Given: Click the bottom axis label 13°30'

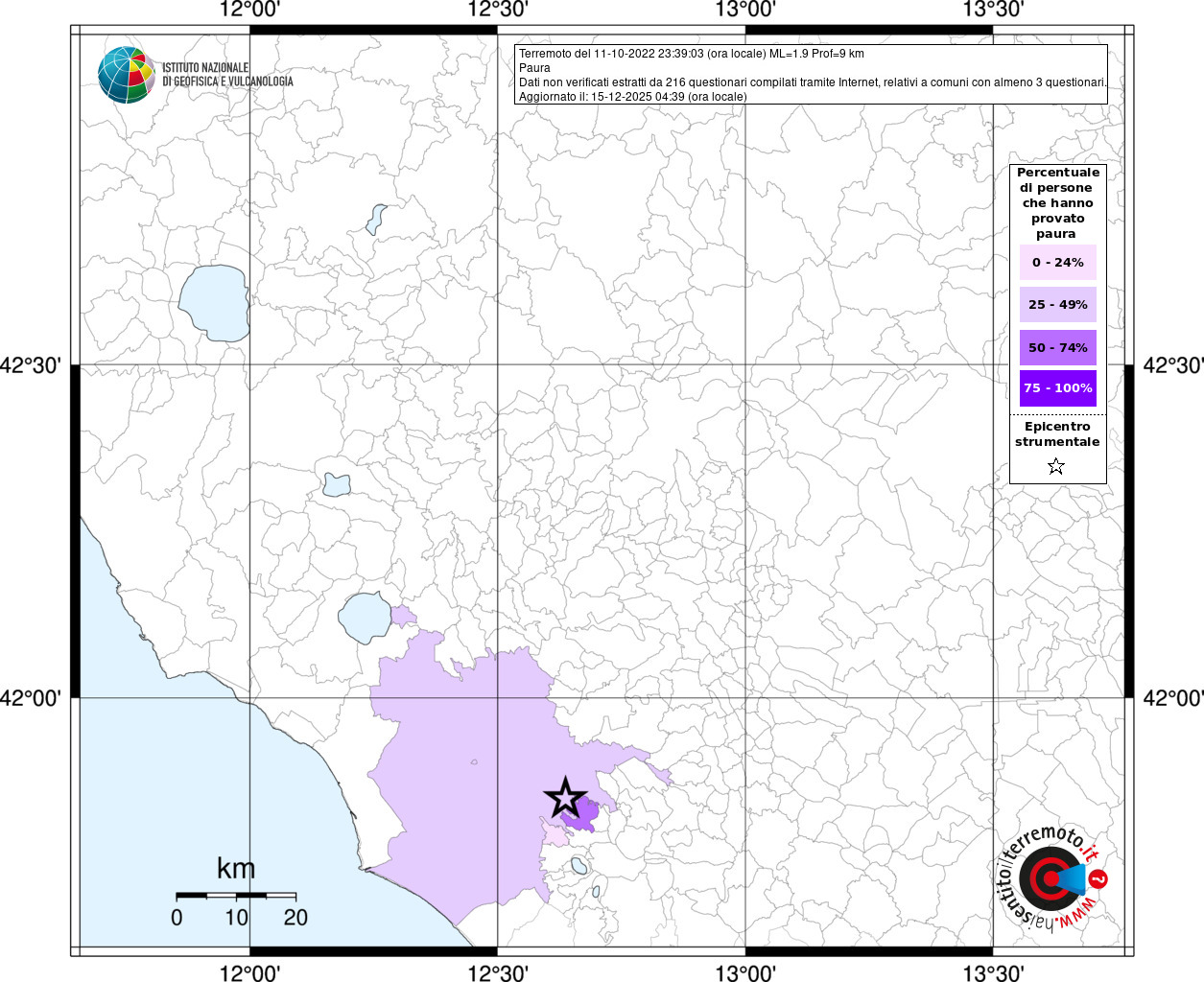Looking at the screenshot, I should click(x=993, y=972).
